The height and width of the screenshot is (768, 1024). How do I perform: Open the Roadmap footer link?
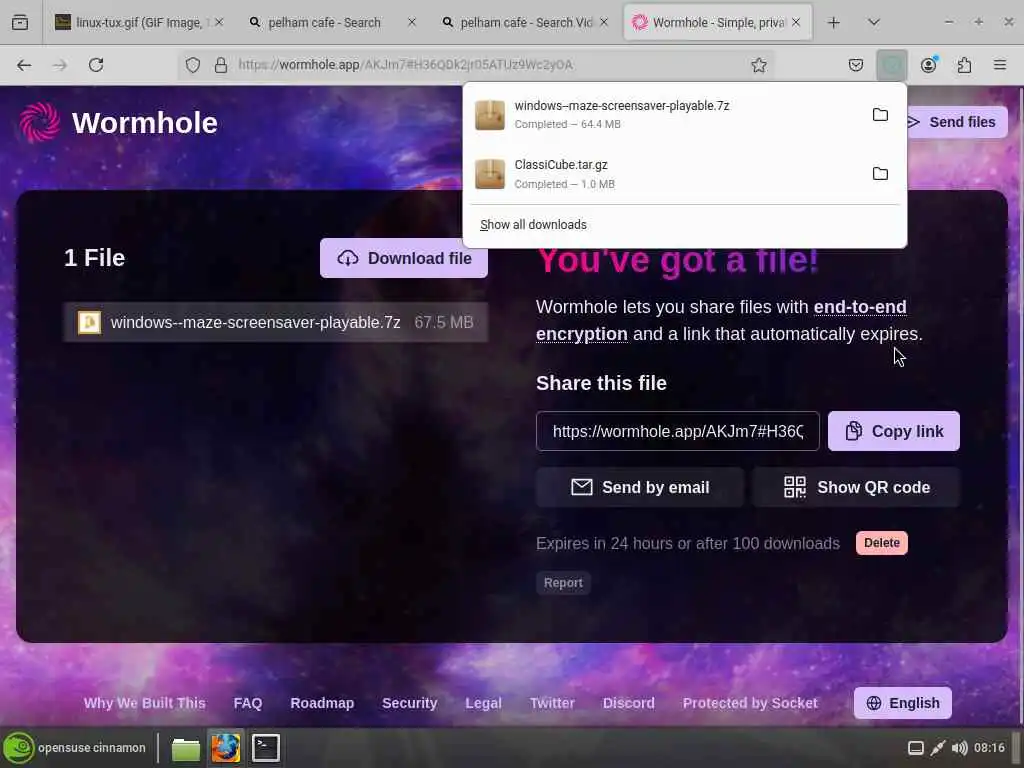point(322,703)
